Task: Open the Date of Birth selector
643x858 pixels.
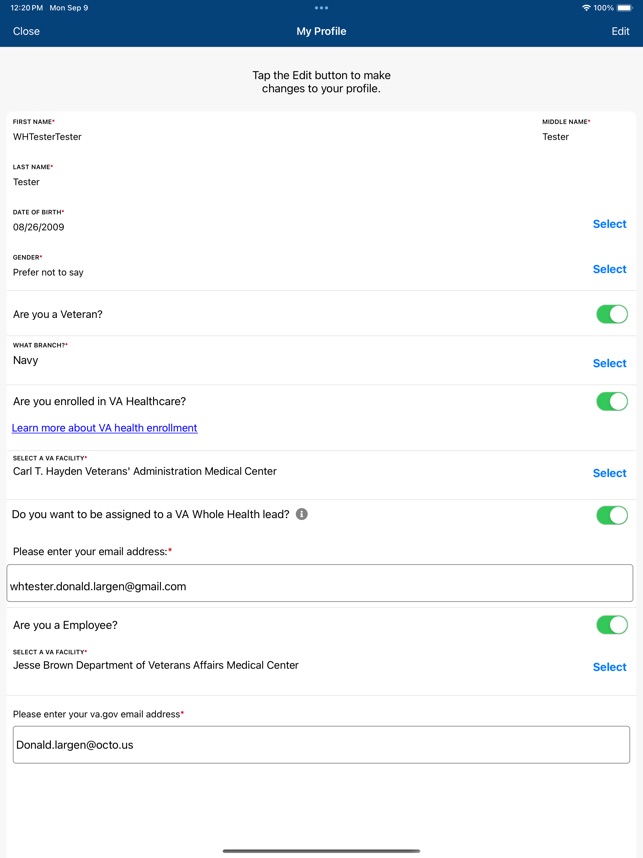Action: pos(609,224)
